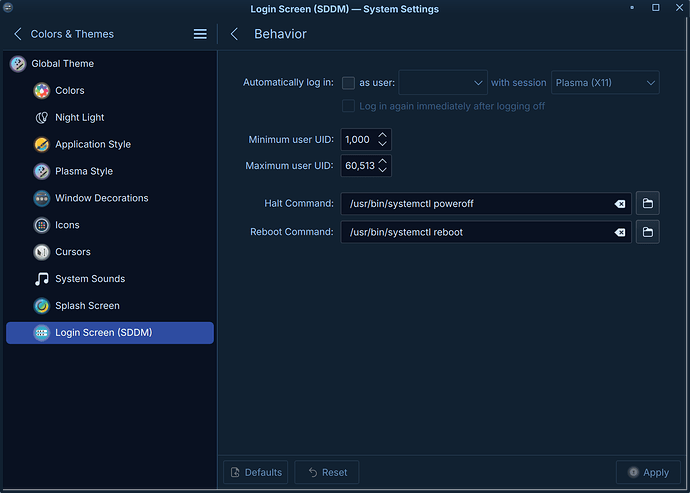
Task: Select the Cursors icon
Action: 41,252
